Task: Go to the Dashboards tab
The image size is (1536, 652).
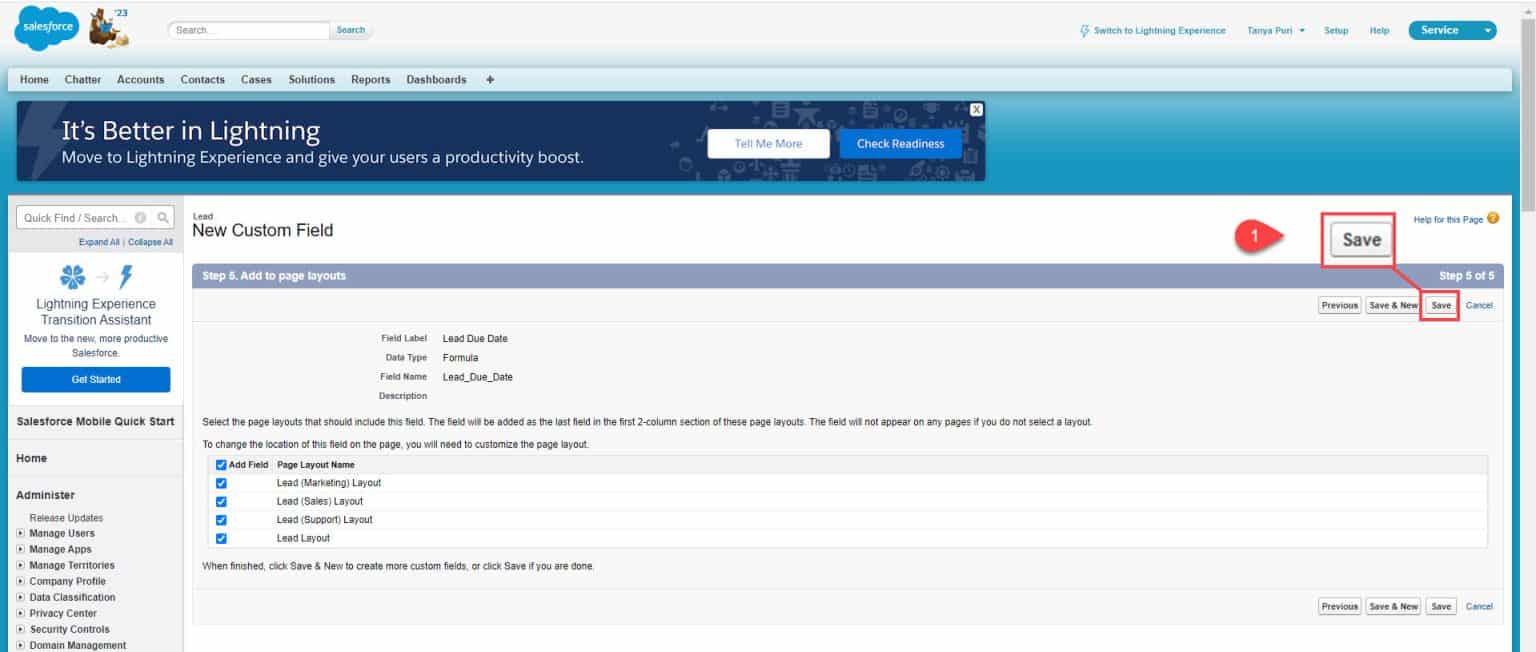Action: (x=436, y=80)
